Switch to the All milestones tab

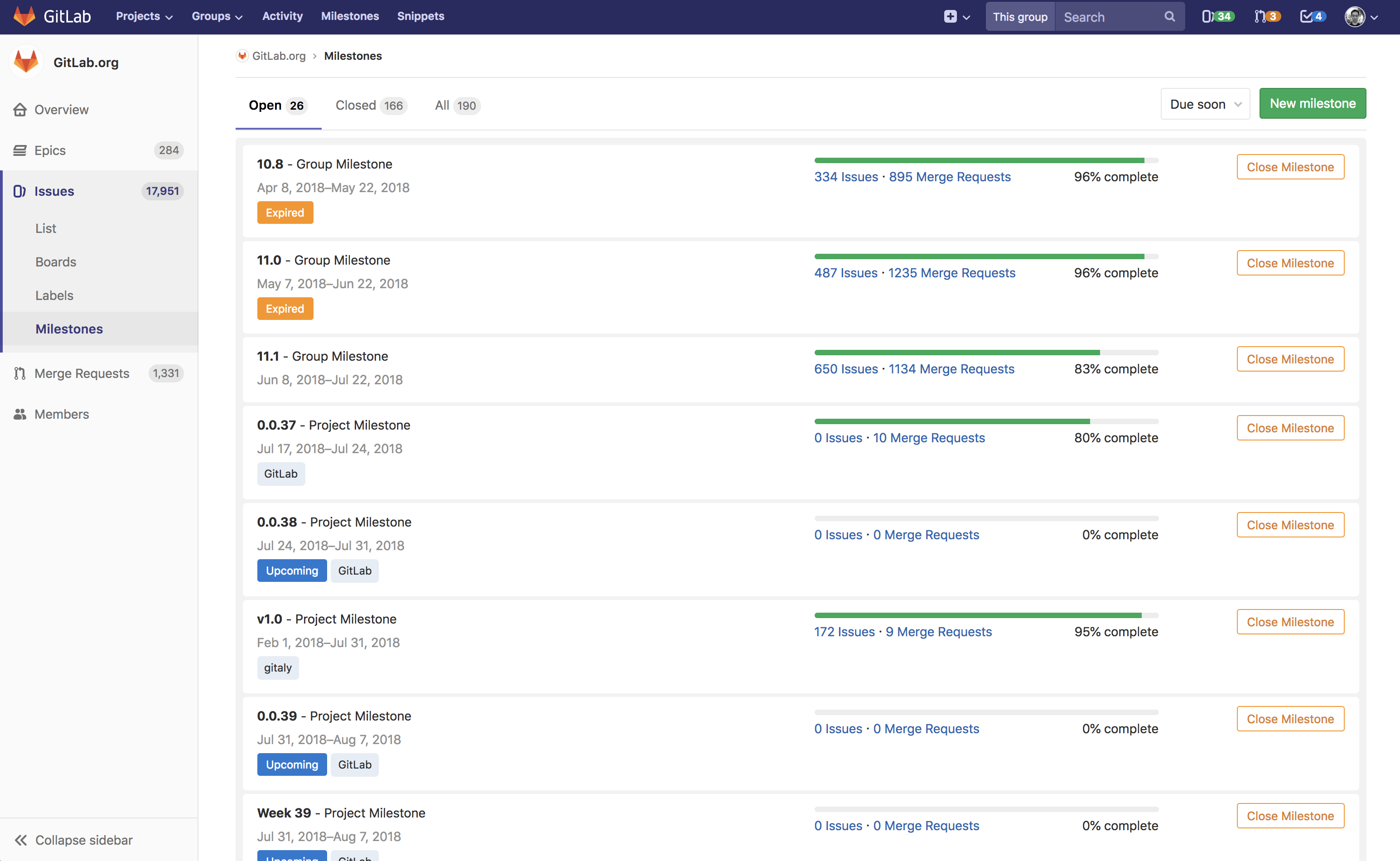tap(457, 105)
